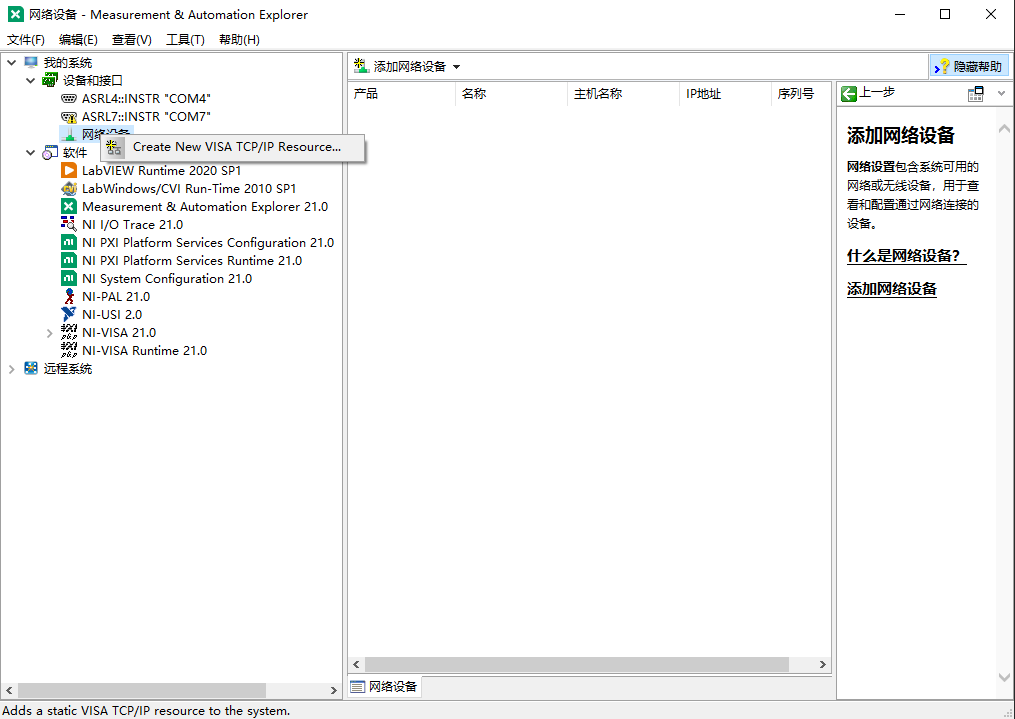Click the NI System Configuration 21.0 icon
1015x719 pixels.
tap(69, 278)
